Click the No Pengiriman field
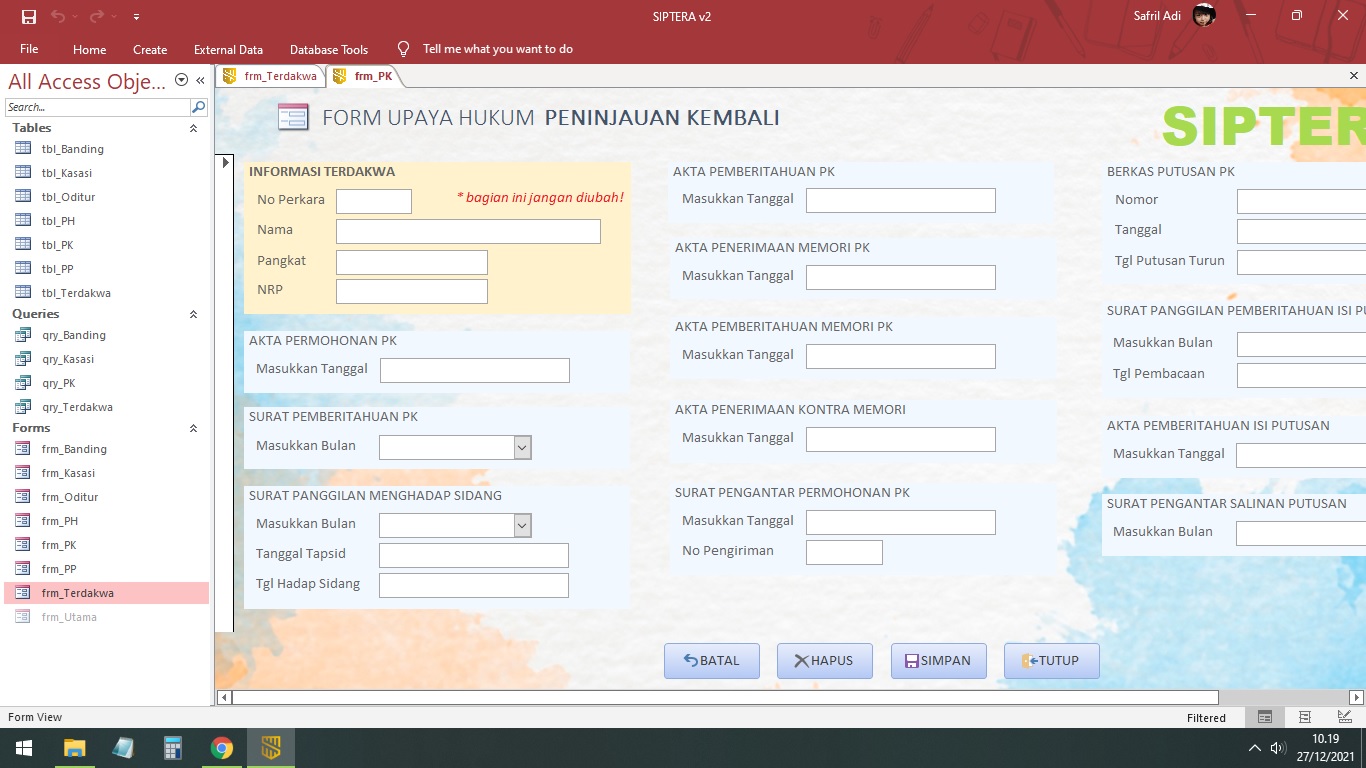This screenshot has height=768, width=1366. (x=844, y=552)
